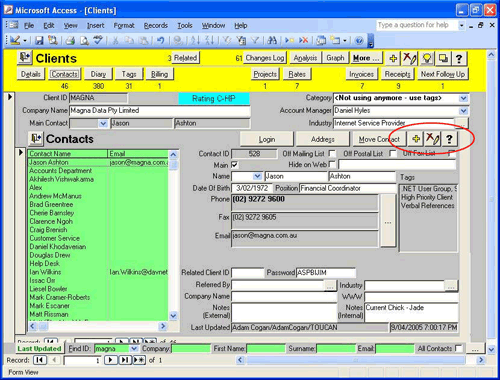
Task: Open the File menu
Action: pyautogui.click(x=29, y=25)
